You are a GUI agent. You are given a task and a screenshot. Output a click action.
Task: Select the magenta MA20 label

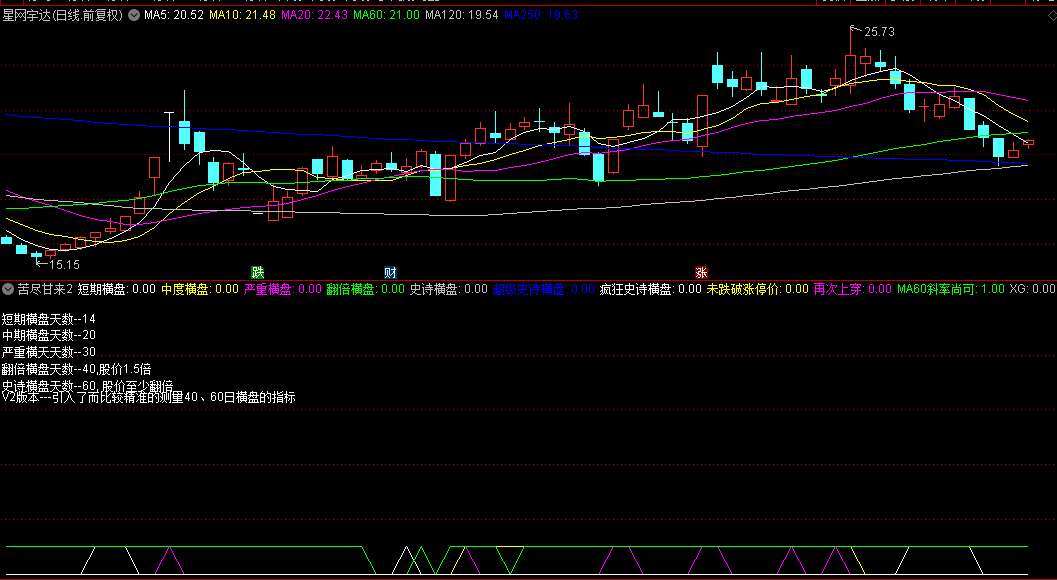(315, 16)
